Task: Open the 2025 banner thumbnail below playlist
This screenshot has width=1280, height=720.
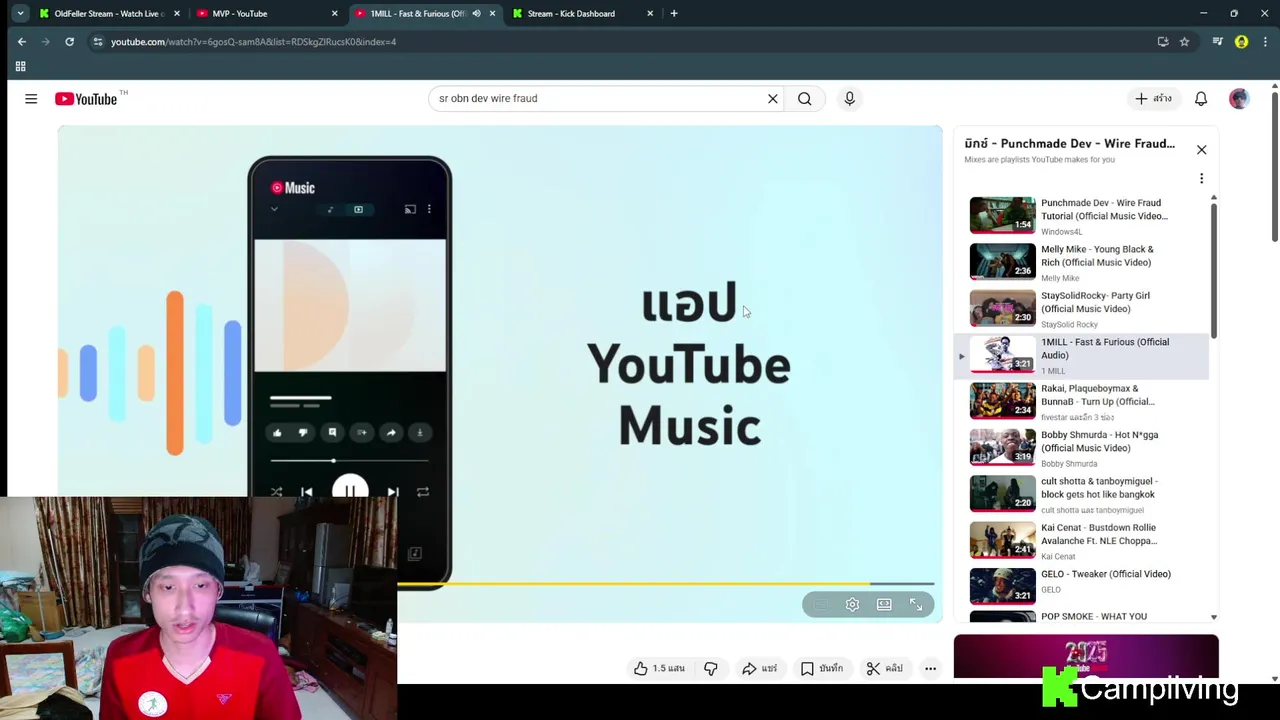Action: [1086, 656]
